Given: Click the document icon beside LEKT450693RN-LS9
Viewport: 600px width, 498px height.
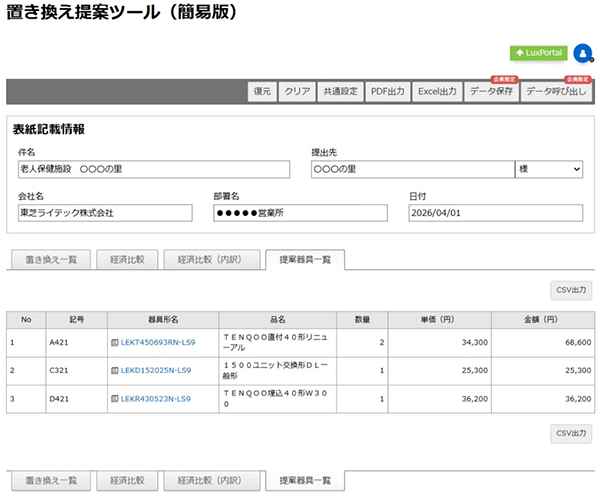Looking at the screenshot, I should (115, 343).
